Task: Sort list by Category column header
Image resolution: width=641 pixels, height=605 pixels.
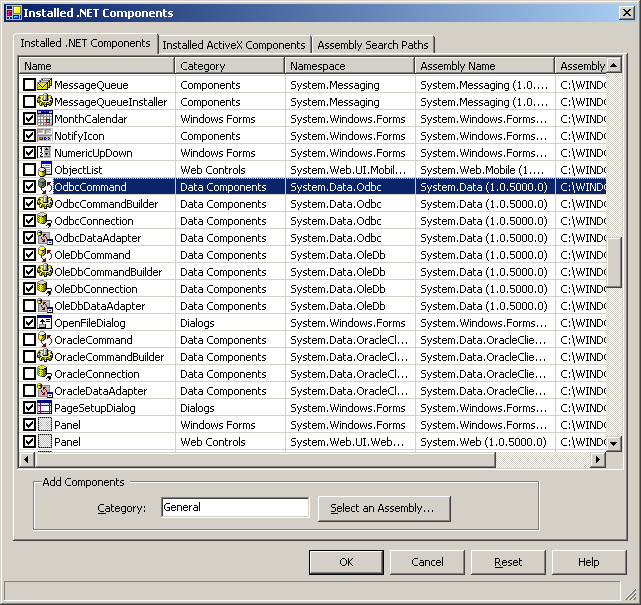Action: pyautogui.click(x=230, y=66)
